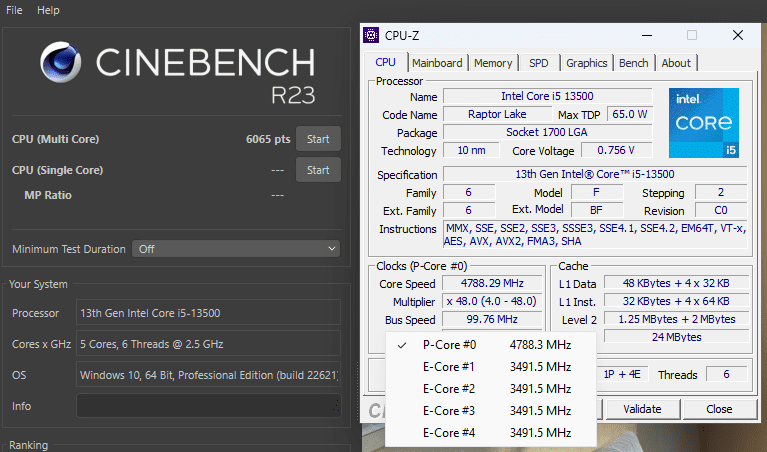The width and height of the screenshot is (767, 452).
Task: Click the L1 Data cache value
Action: [x=677, y=283]
